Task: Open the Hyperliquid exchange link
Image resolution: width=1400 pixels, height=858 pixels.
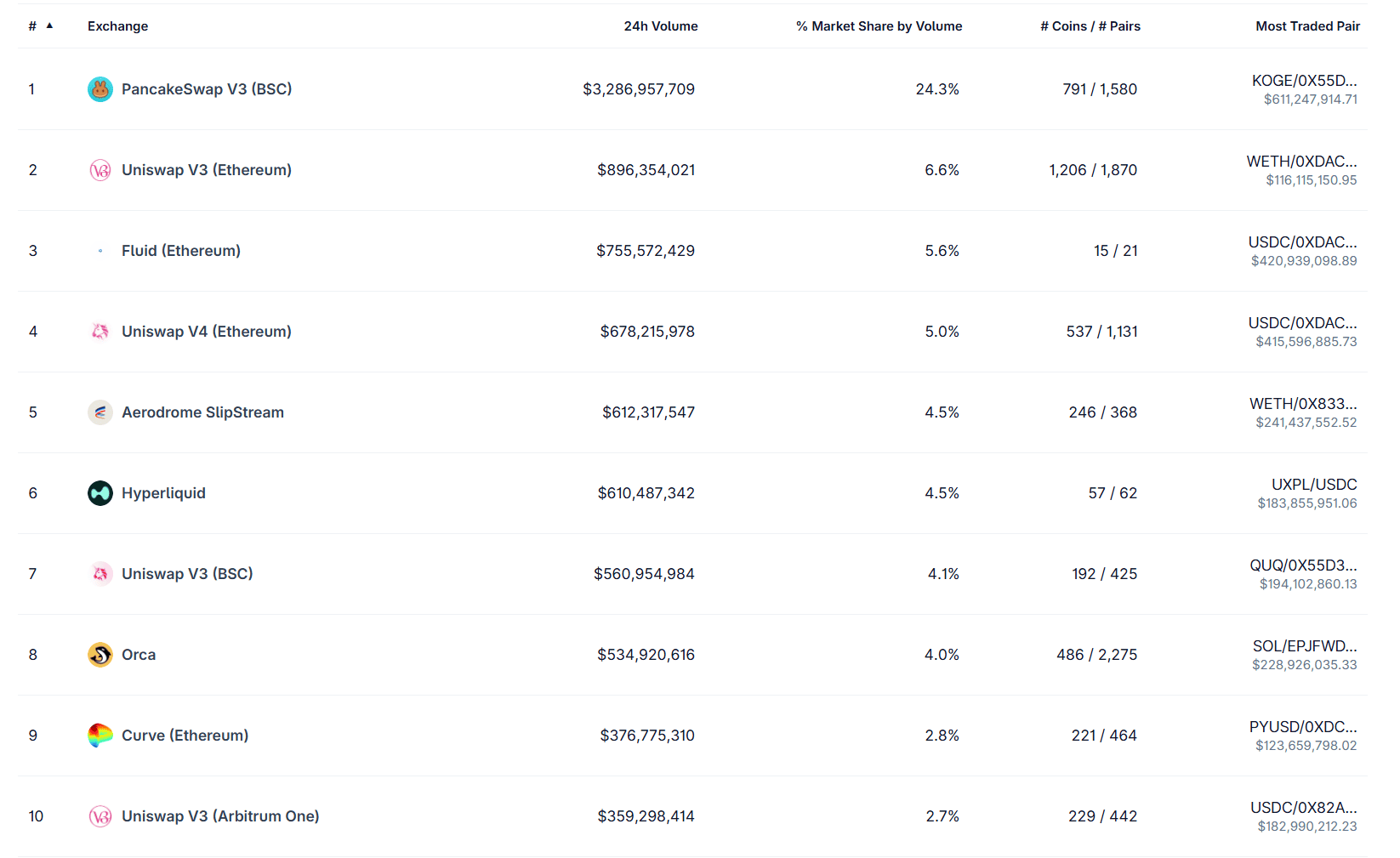Action: pyautogui.click(x=163, y=493)
